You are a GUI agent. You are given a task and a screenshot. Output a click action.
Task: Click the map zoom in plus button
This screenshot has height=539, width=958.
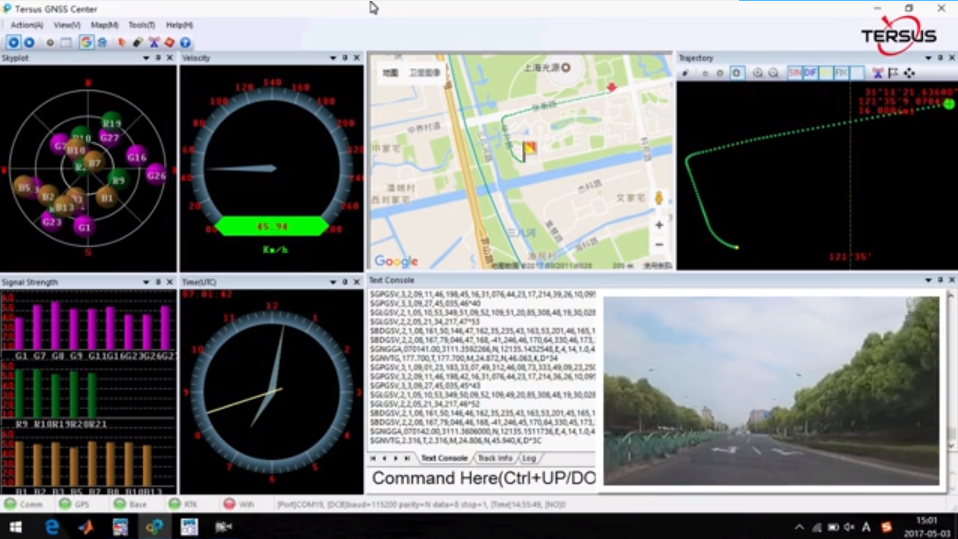(659, 225)
